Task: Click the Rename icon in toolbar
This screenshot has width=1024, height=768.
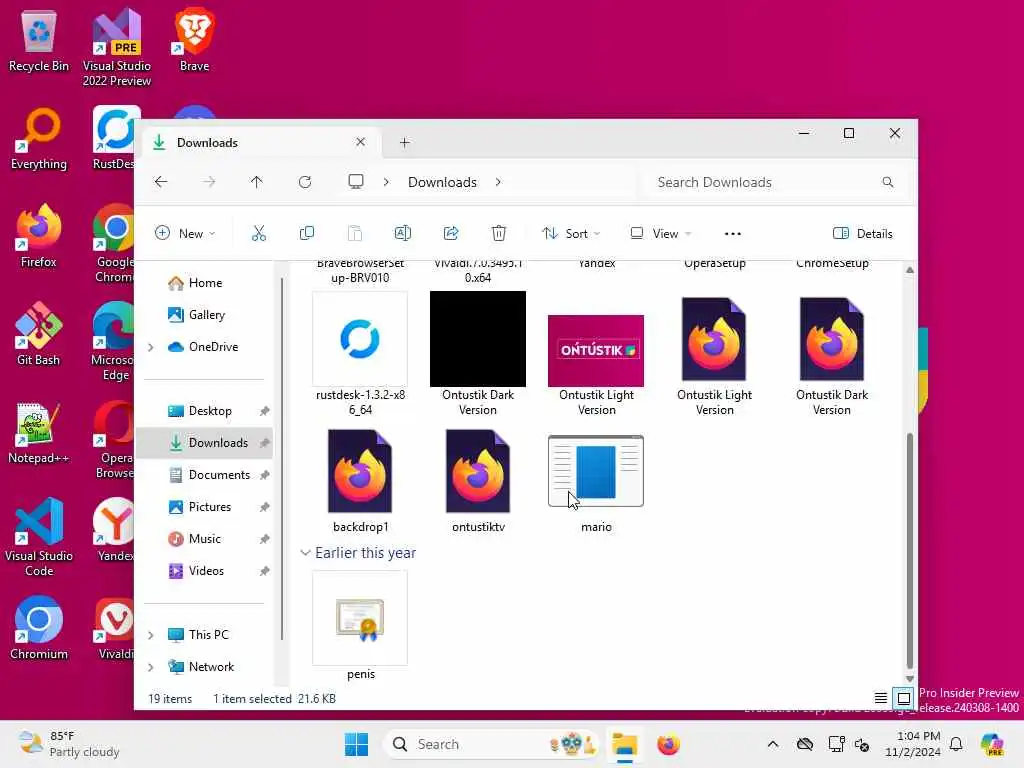Action: pos(403,233)
